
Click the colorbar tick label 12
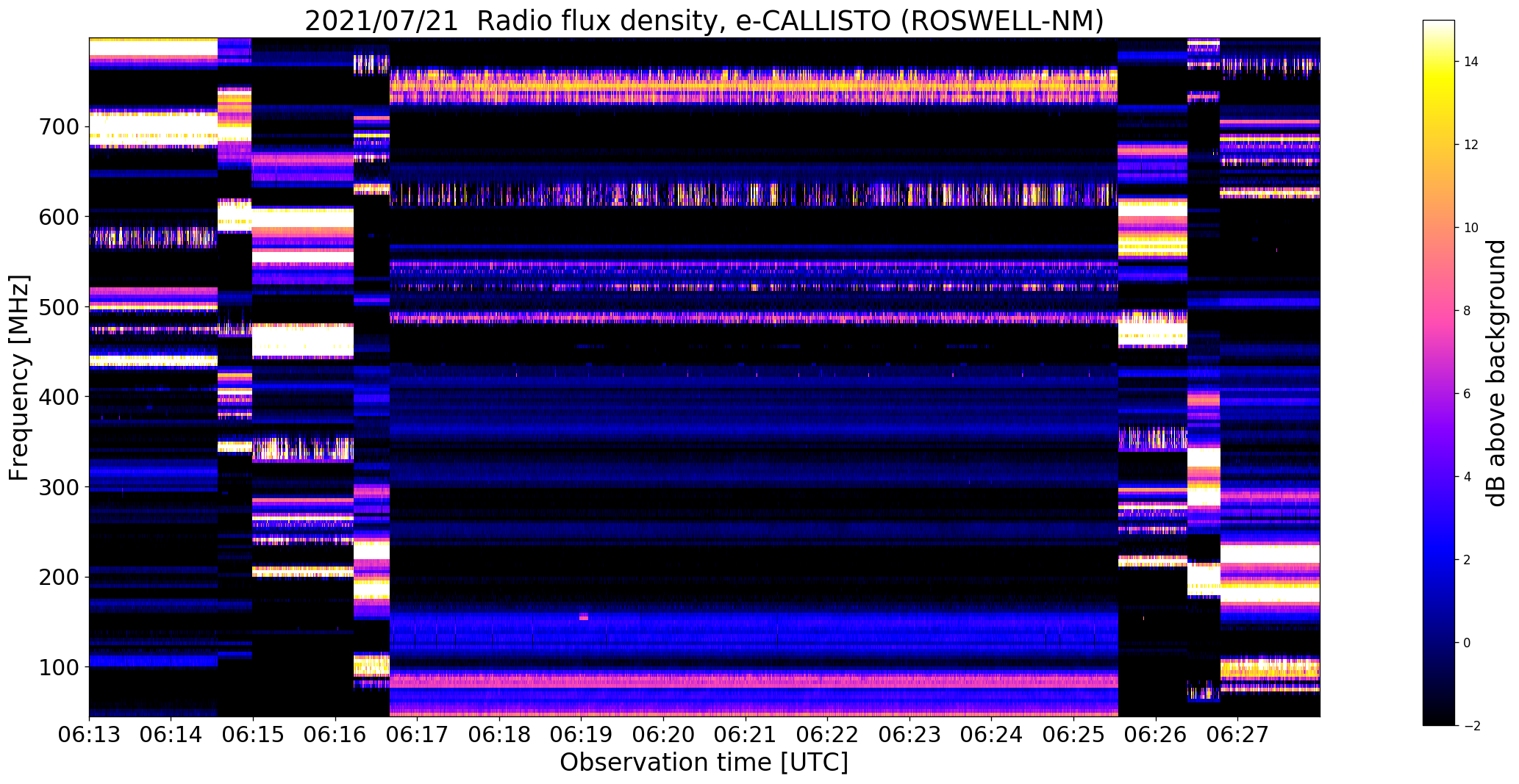point(1470,145)
